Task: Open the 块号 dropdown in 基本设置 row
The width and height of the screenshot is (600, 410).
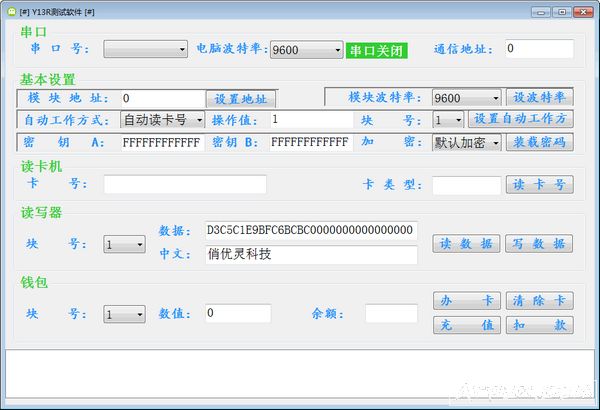Action: (x=448, y=120)
